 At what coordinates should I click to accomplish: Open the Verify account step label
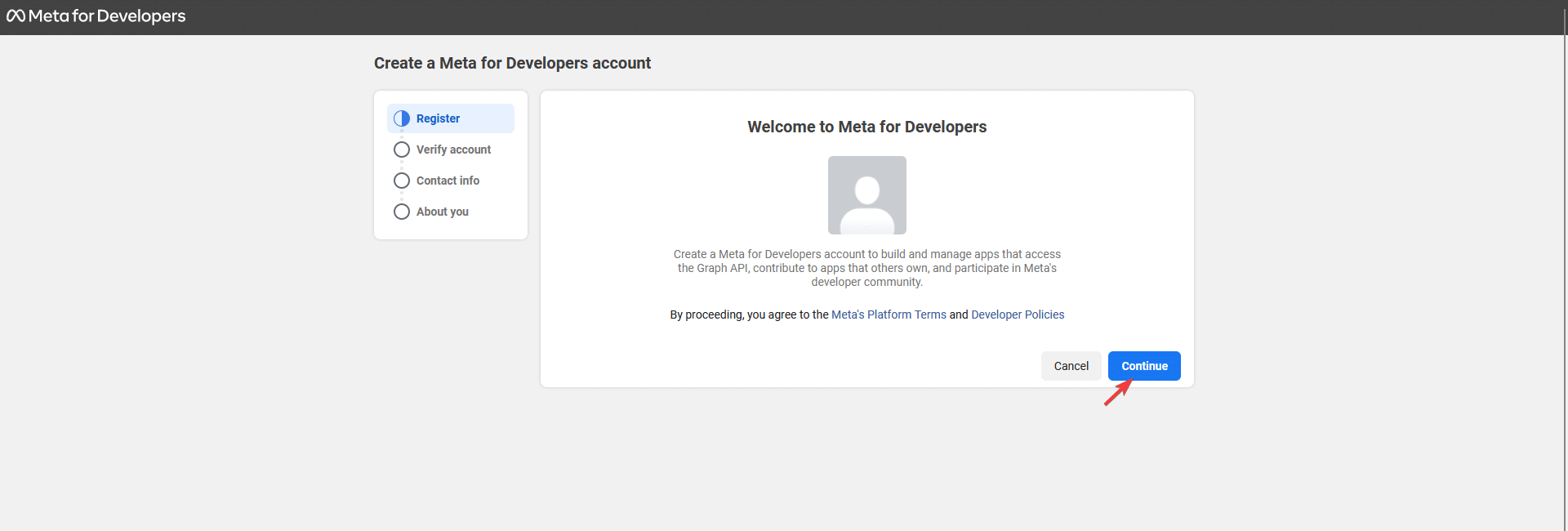[453, 149]
